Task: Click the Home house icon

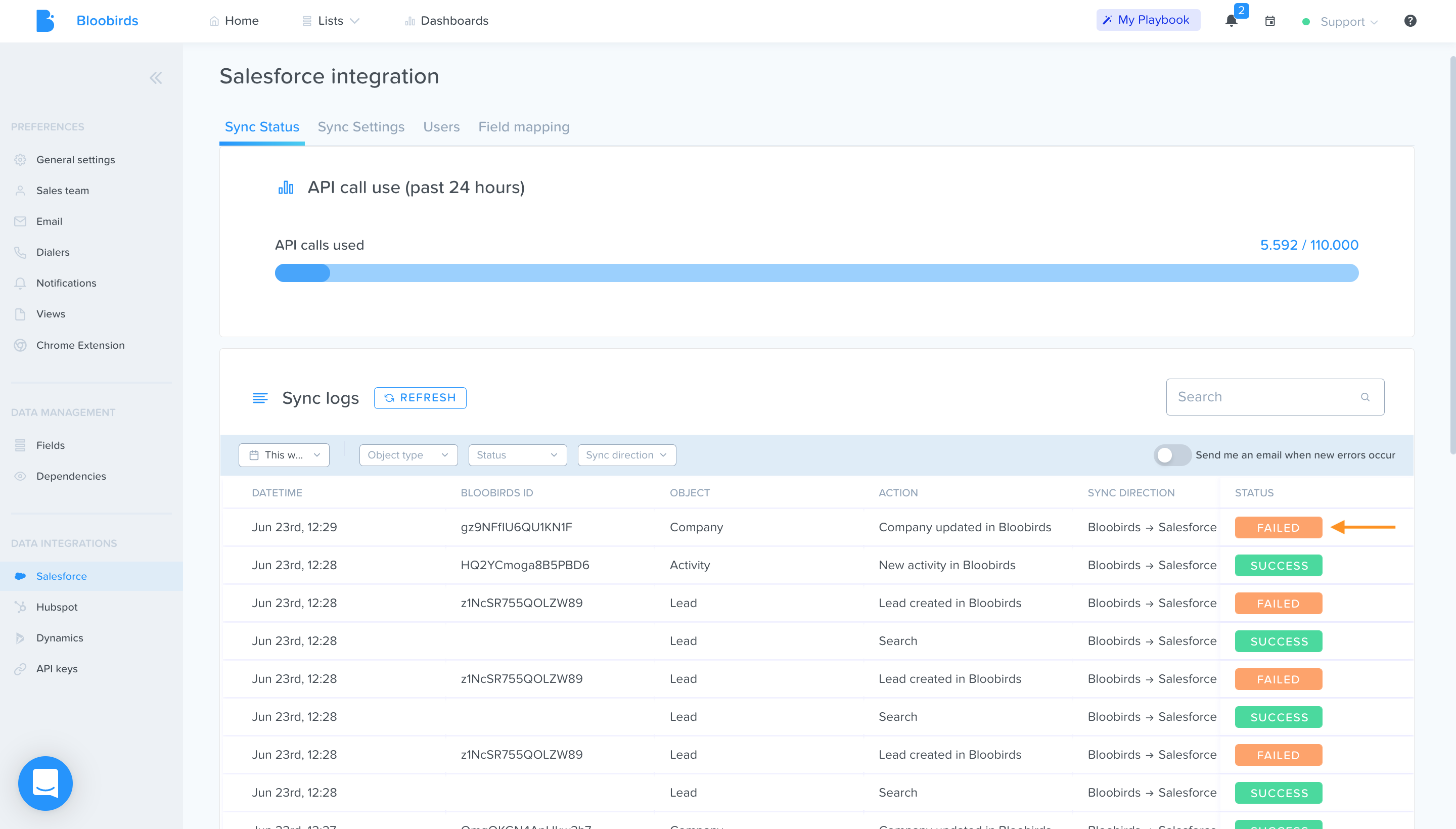Action: [x=214, y=21]
